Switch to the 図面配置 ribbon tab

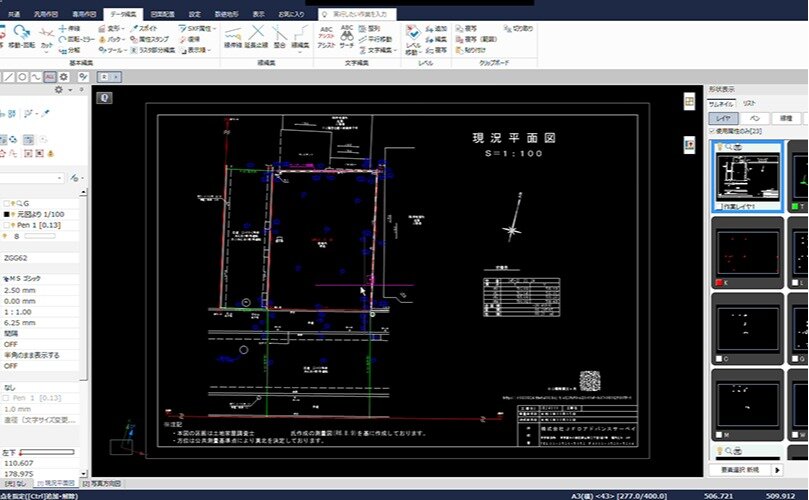161,15
